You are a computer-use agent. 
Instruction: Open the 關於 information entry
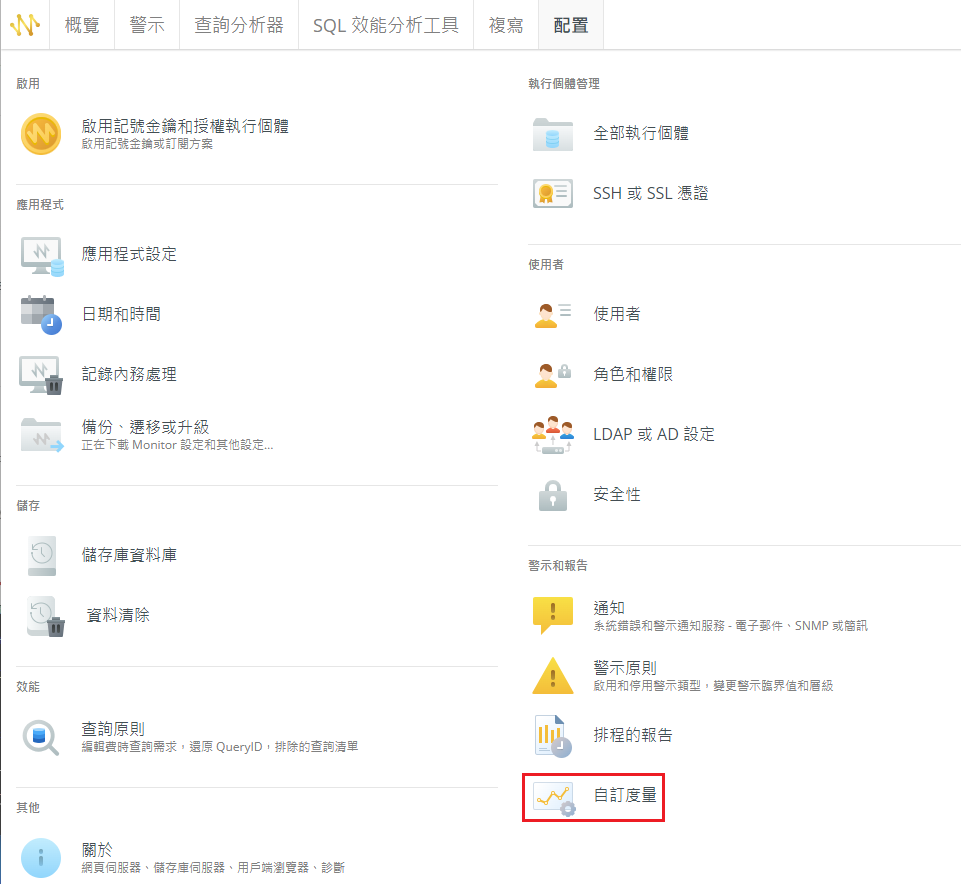pos(97,850)
